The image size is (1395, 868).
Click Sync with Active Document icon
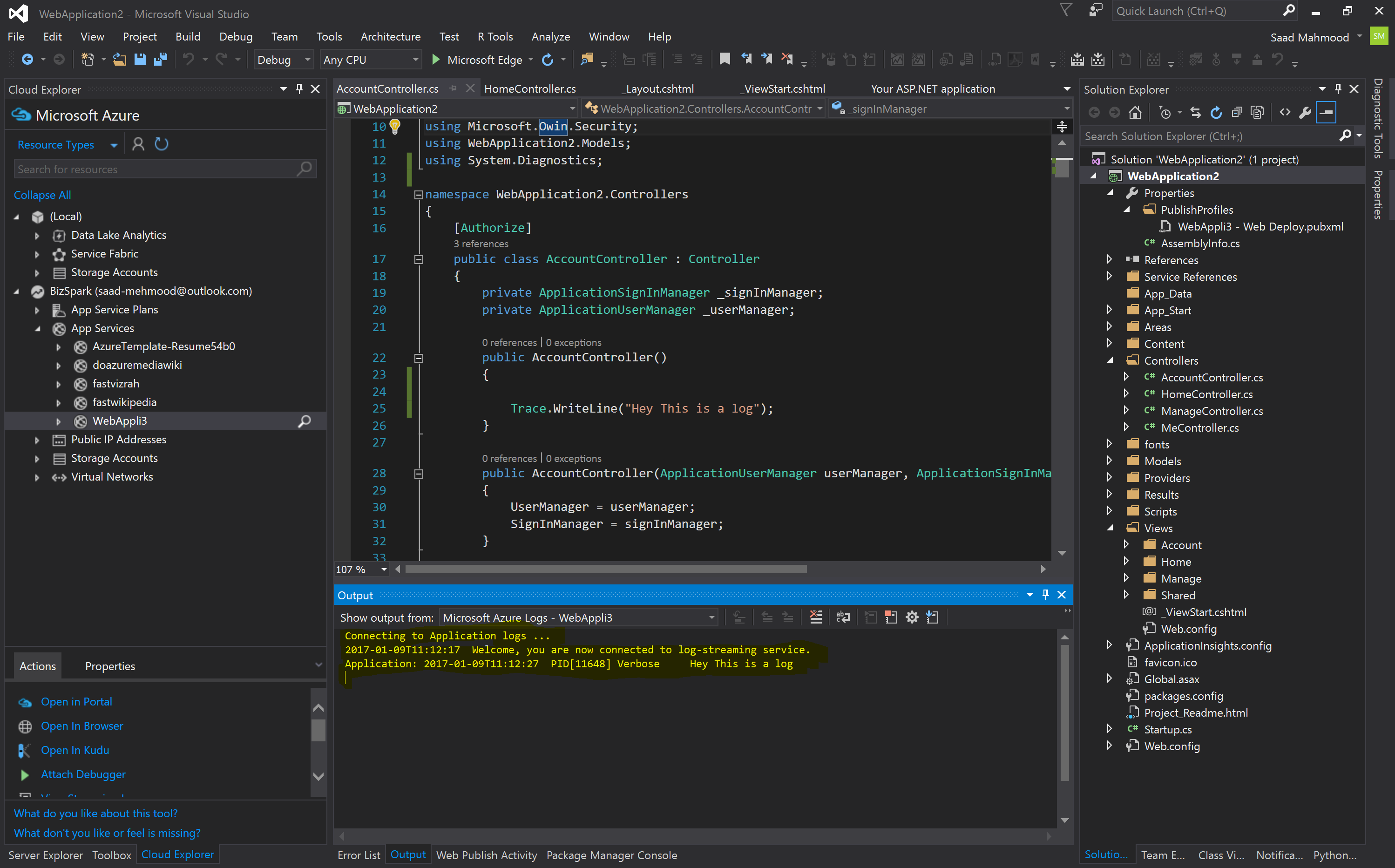coord(1196,113)
